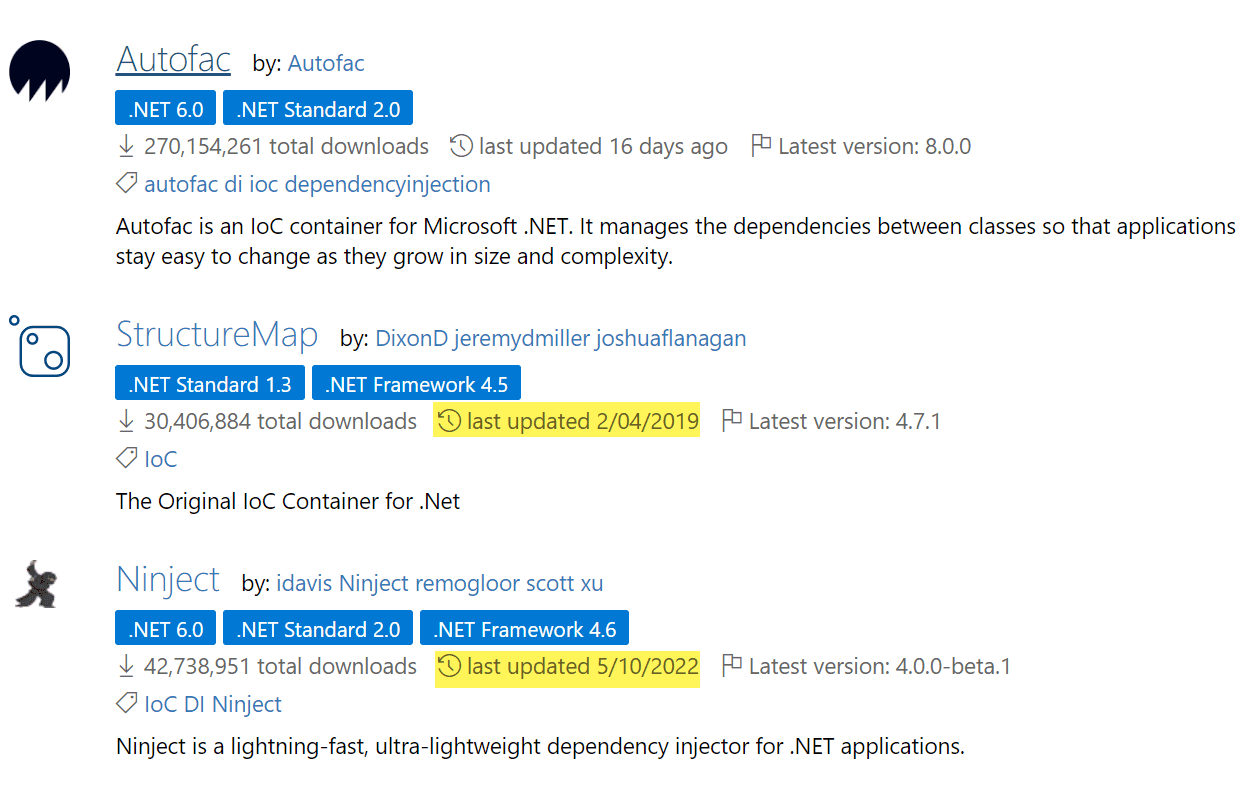This screenshot has height=791, width=1250.
Task: Click the tag icon beside Ninject's tags
Action: [127, 703]
